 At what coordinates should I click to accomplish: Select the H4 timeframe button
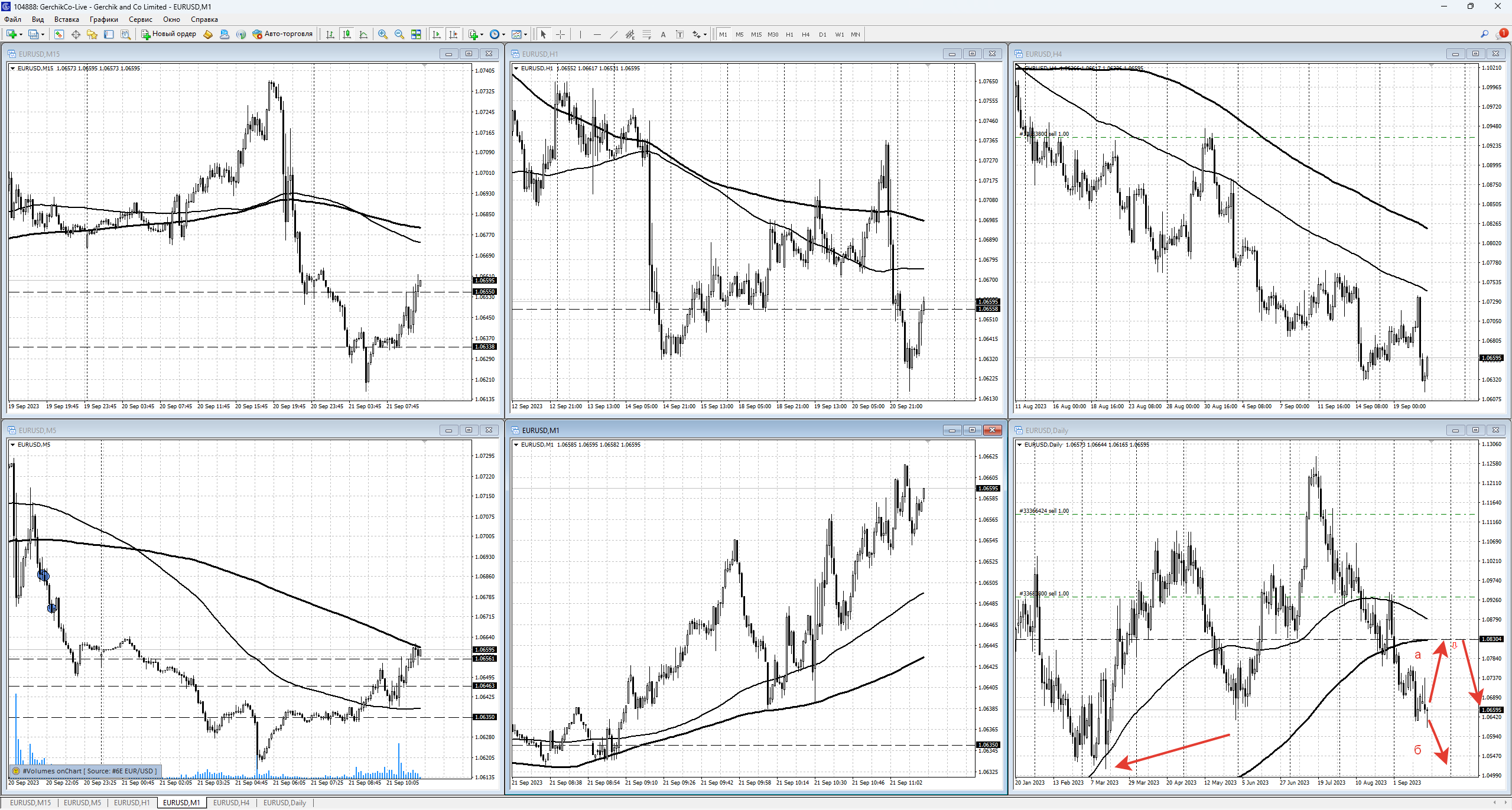(x=805, y=34)
